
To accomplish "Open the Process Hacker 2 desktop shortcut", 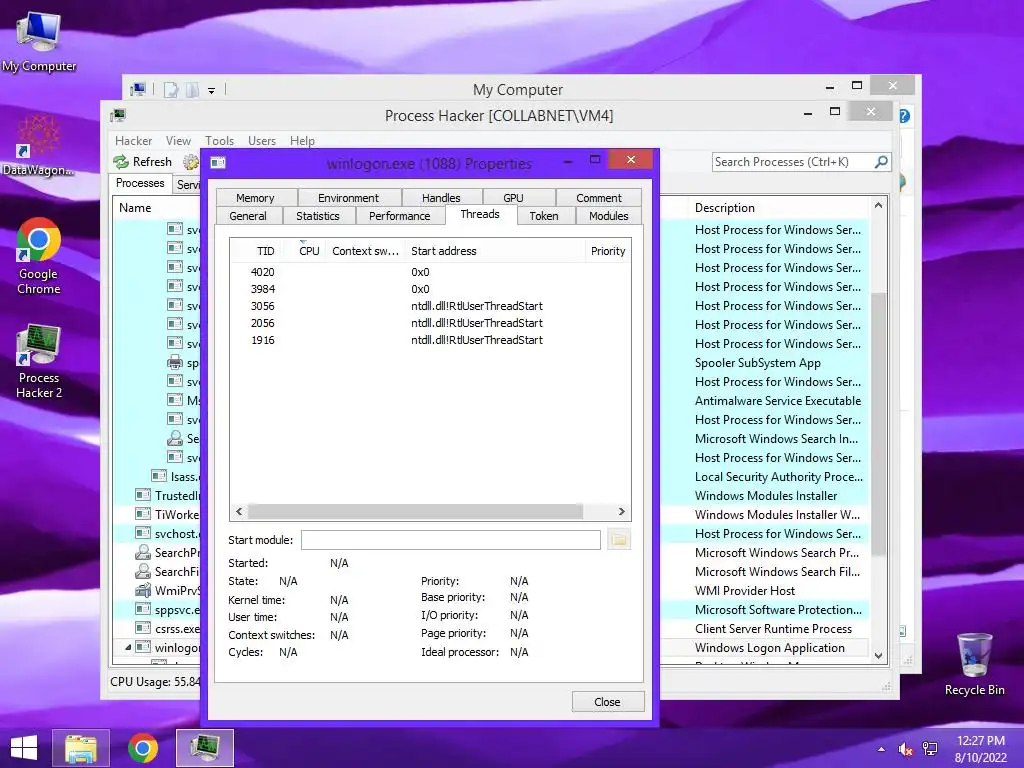I will coord(39,360).
